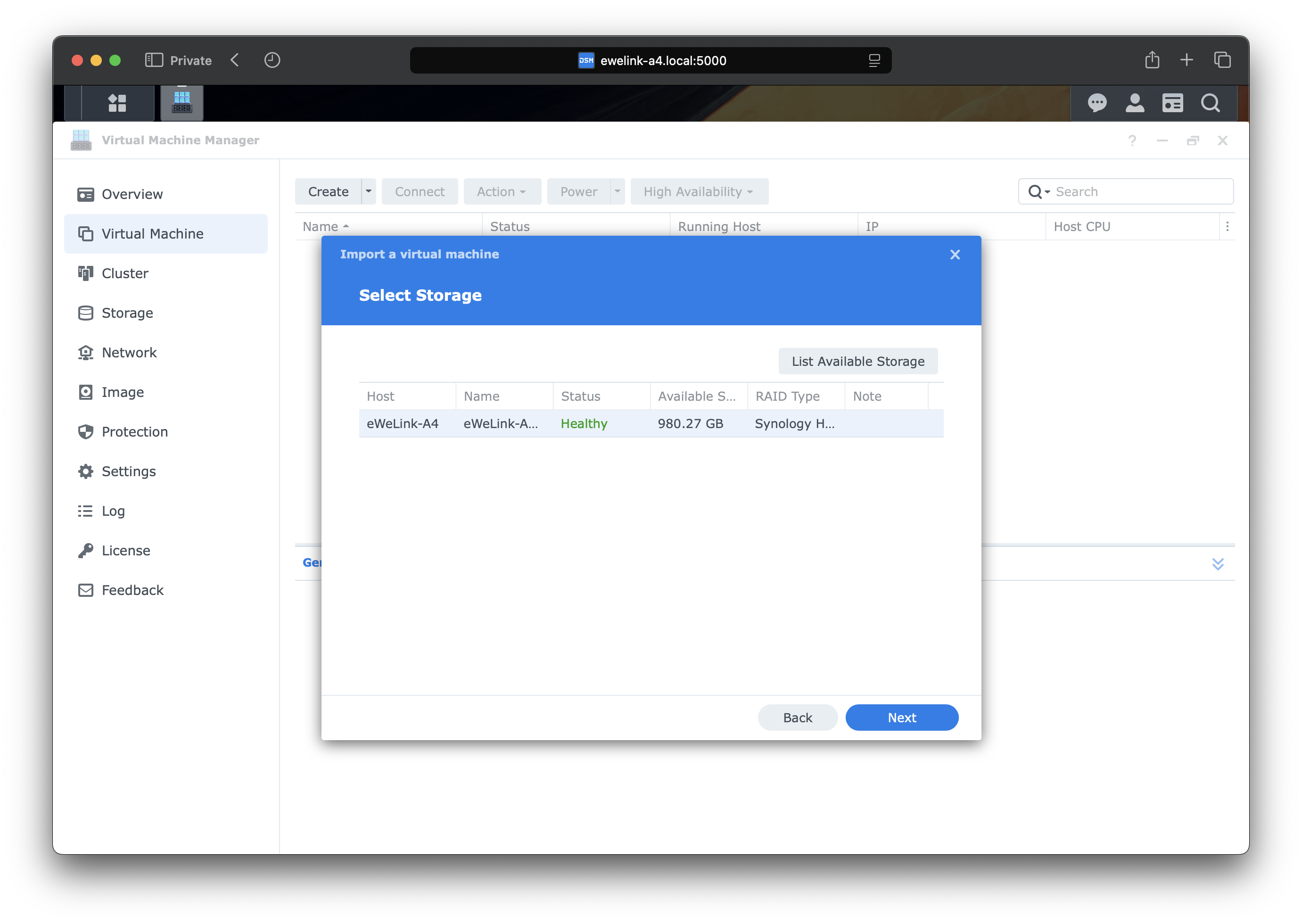Viewport: 1302px width, 924px height.
Task: Open the Help question mark icon
Action: (1132, 140)
